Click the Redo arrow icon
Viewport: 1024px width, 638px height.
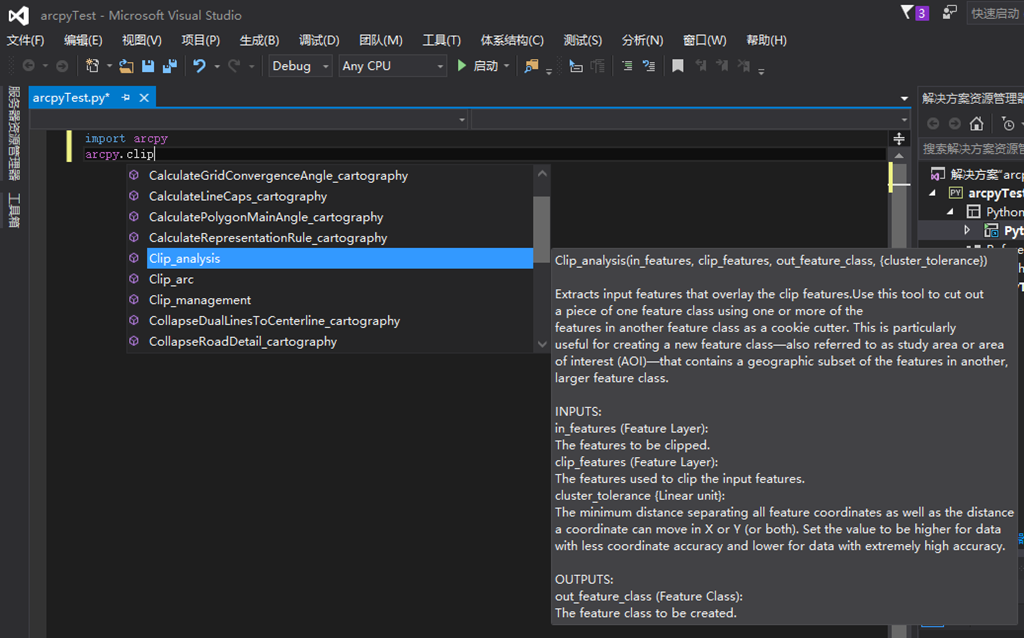tap(234, 65)
